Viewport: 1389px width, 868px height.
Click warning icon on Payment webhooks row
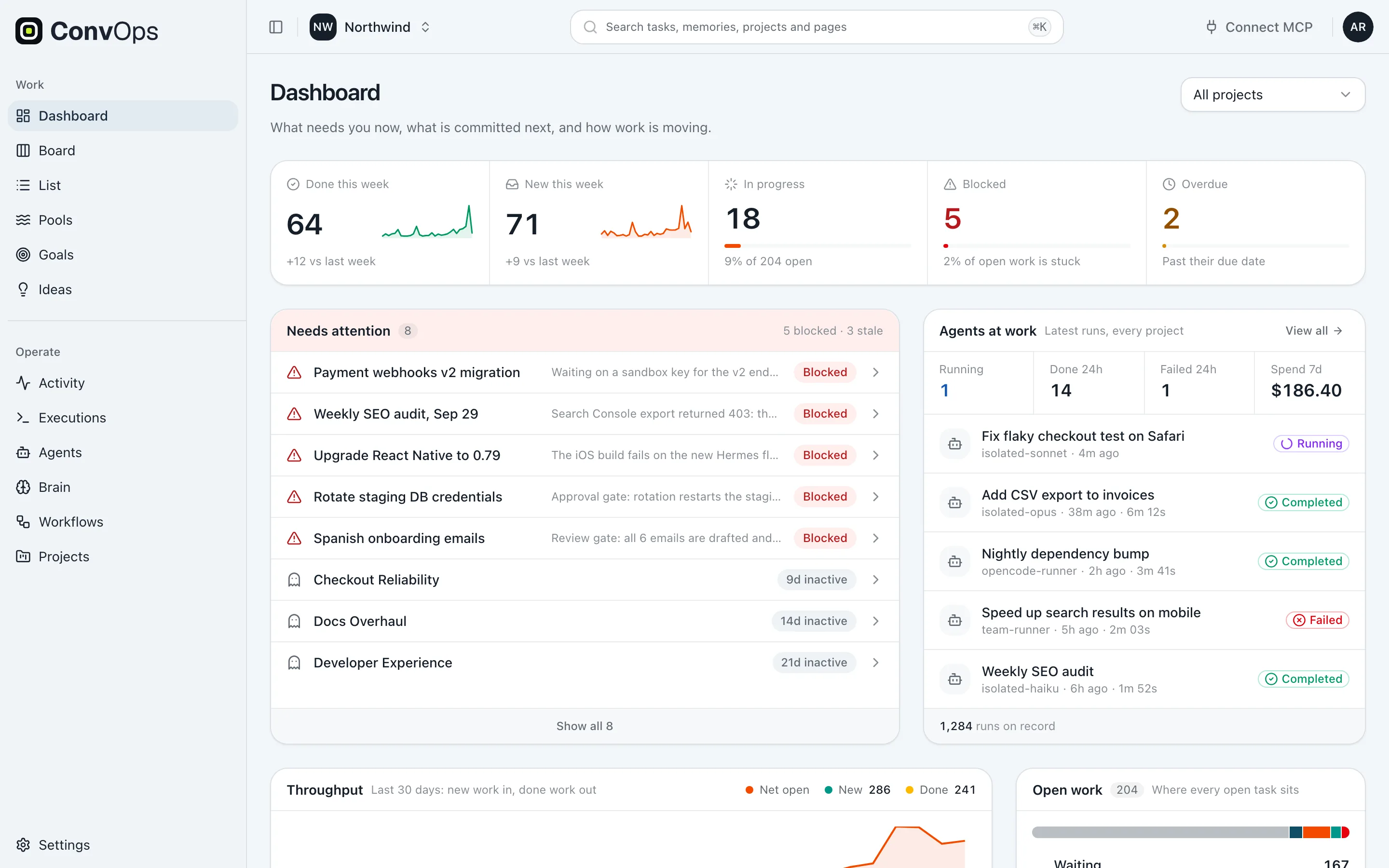click(x=294, y=373)
